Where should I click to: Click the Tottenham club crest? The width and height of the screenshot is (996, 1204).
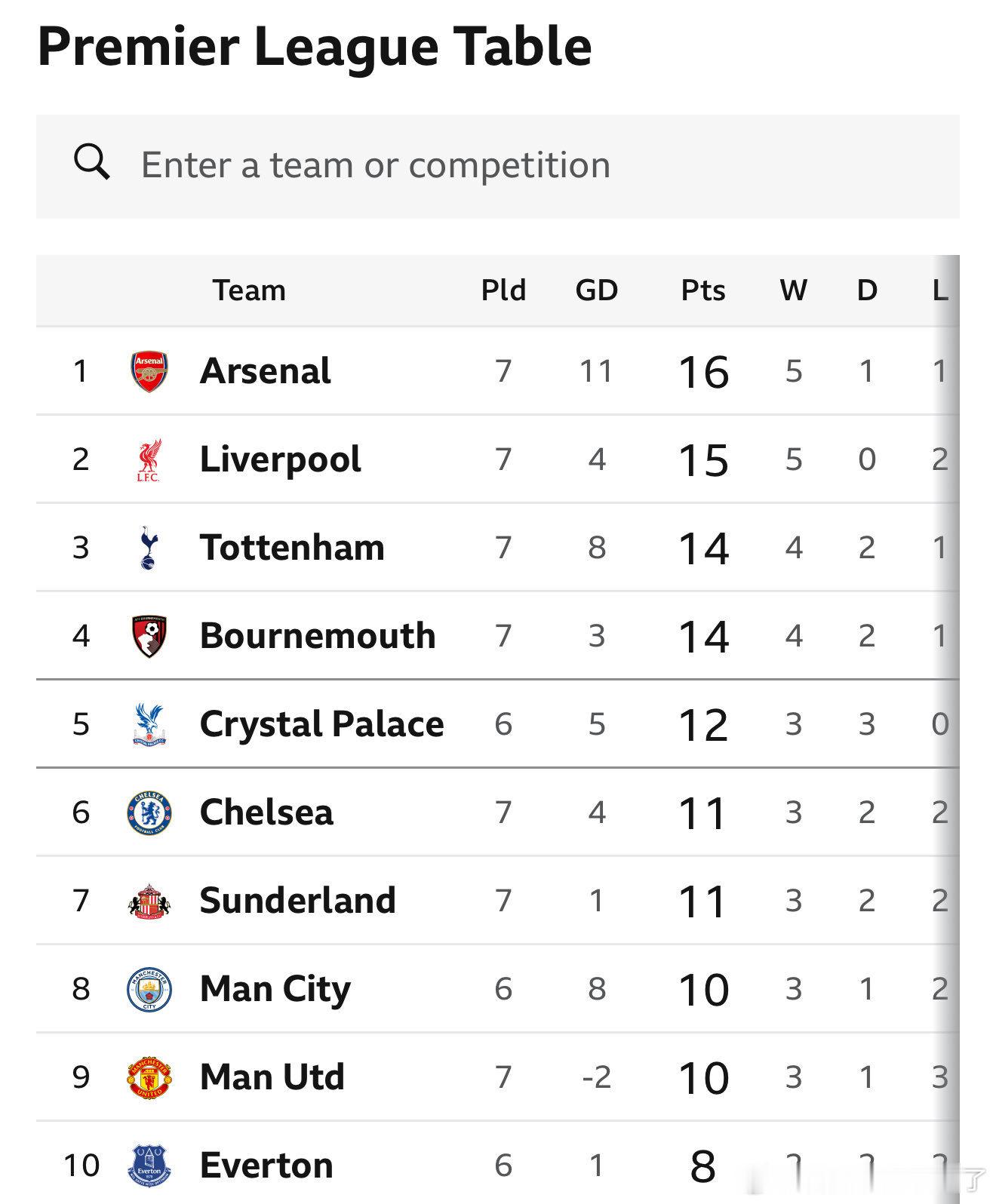149,548
